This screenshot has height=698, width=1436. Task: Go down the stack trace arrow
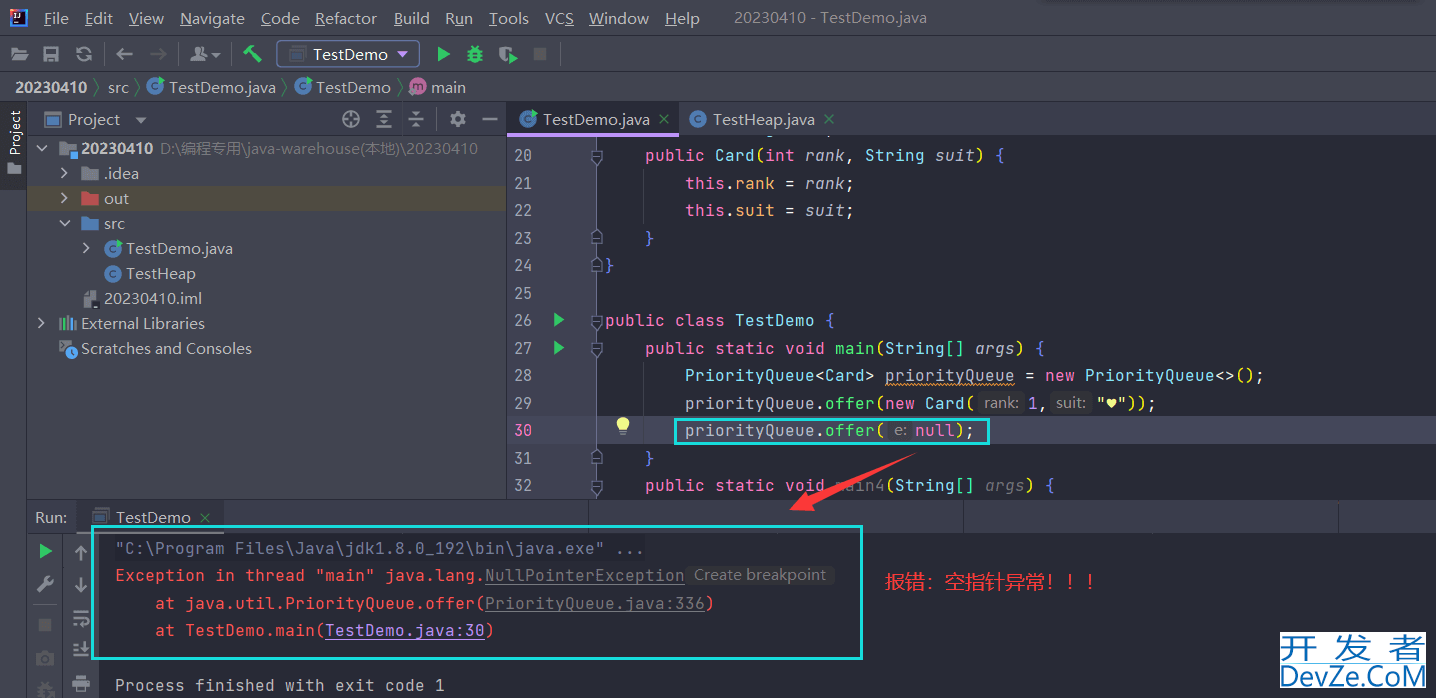point(81,585)
